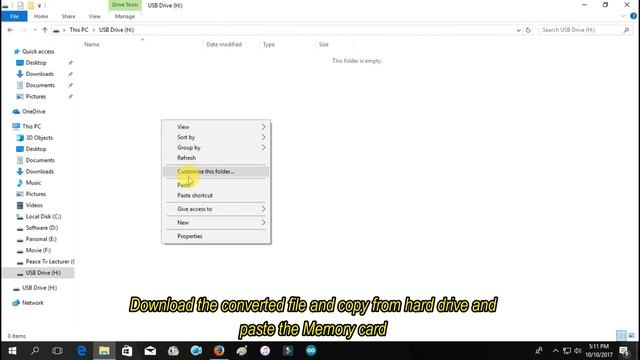Go back with the back arrow
The image size is (640, 360).
pos(10,30)
